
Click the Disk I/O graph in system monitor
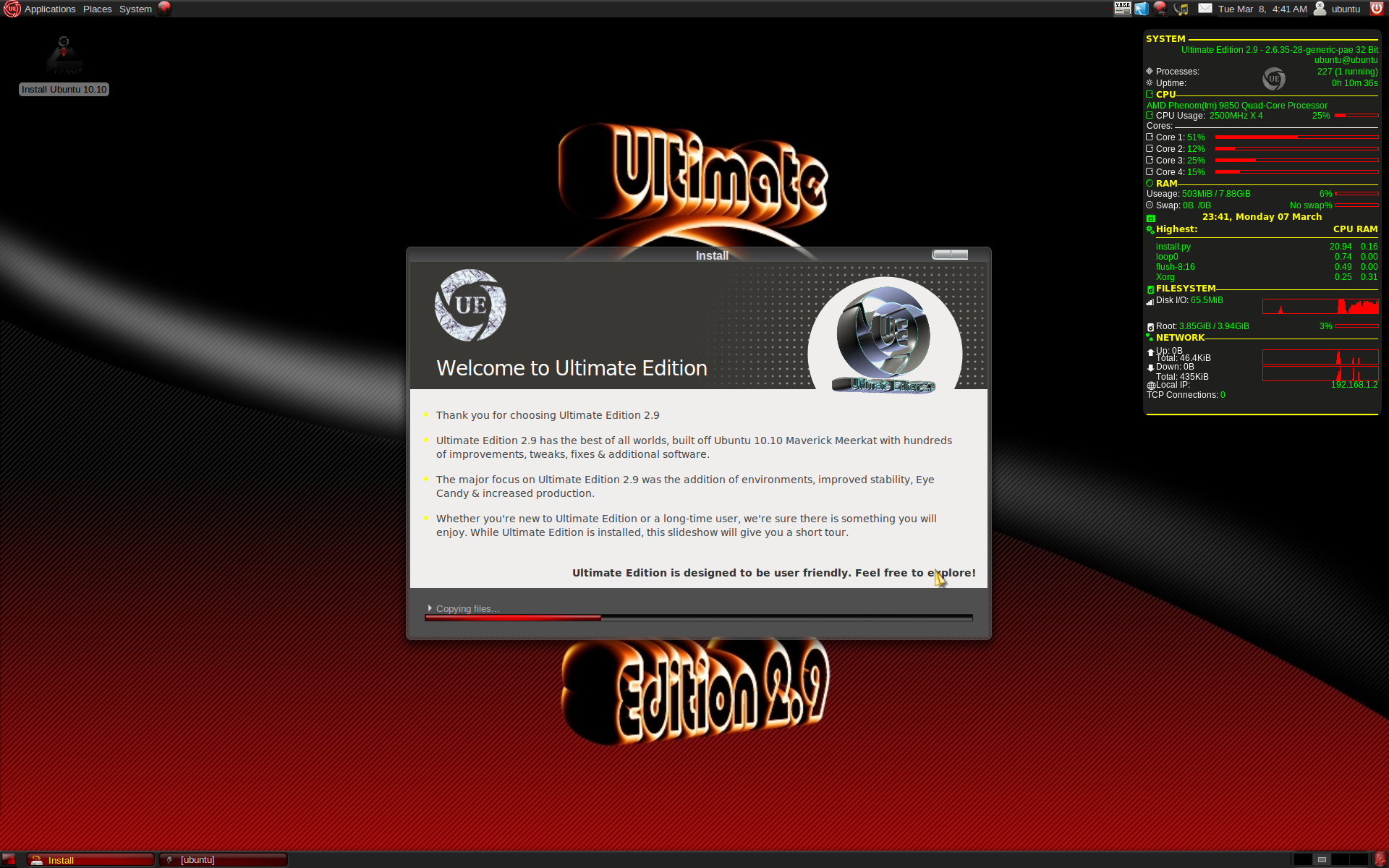(1320, 306)
